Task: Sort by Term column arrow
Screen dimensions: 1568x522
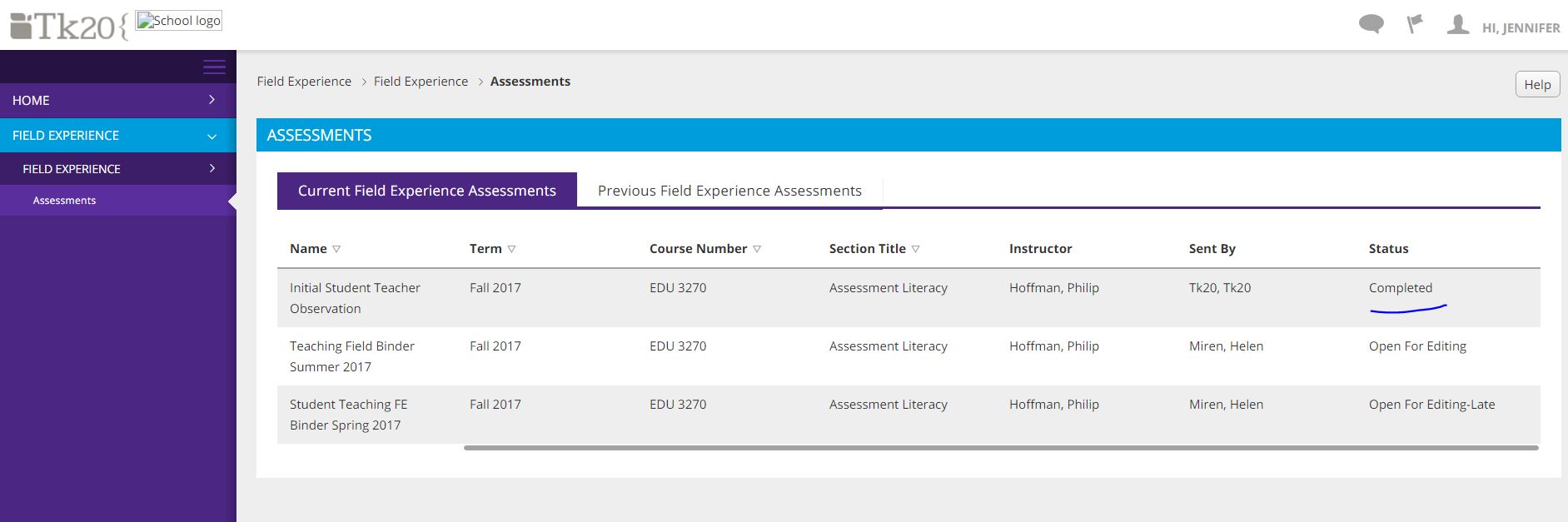Action: click(x=511, y=249)
